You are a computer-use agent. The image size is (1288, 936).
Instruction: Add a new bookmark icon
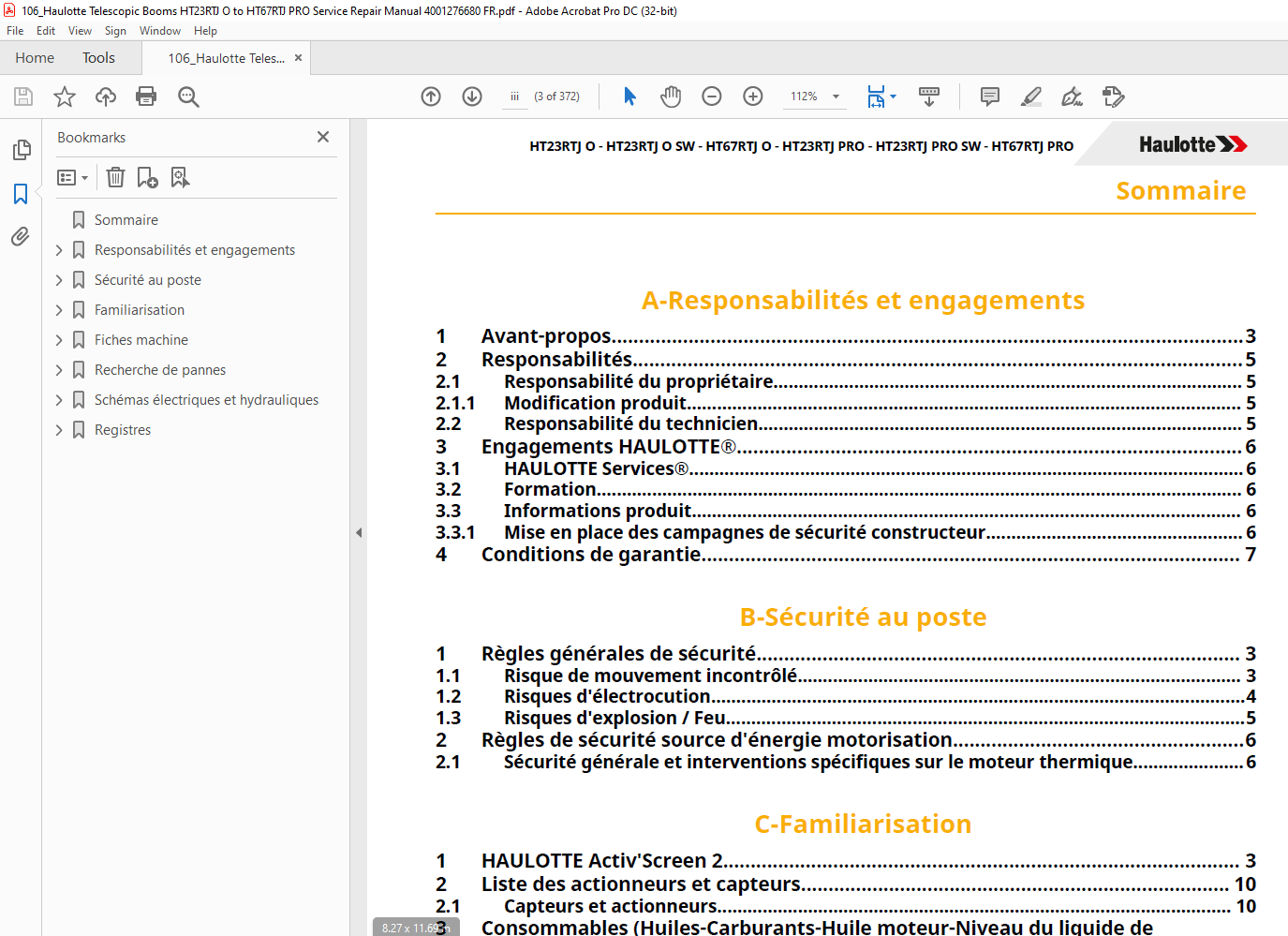[x=147, y=177]
